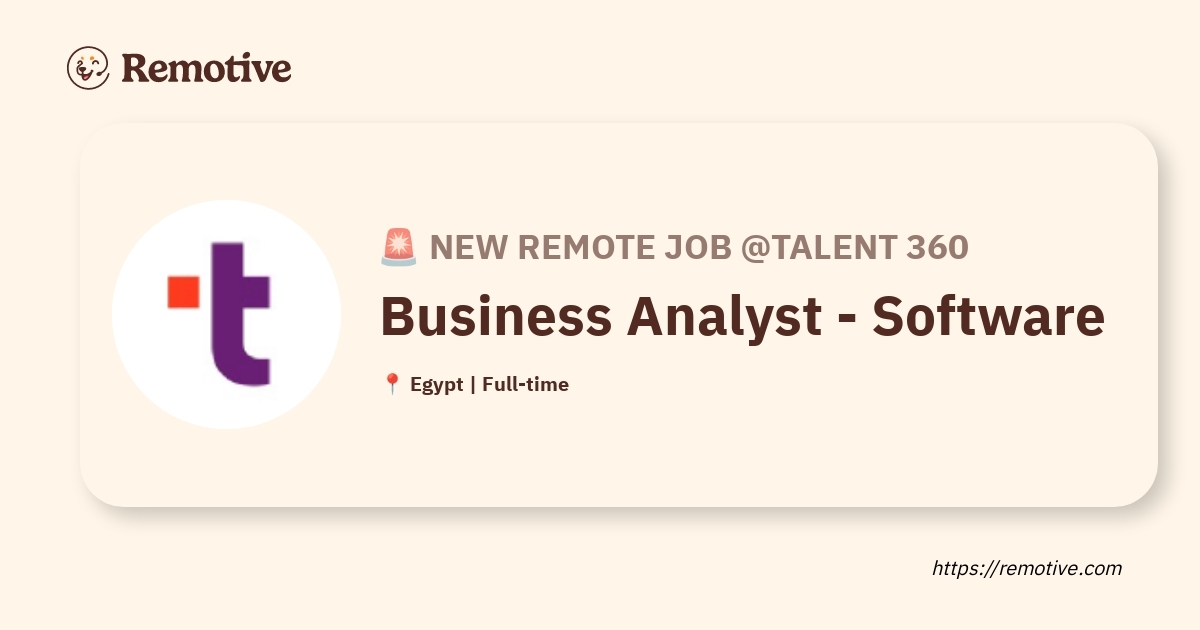Click the red siren emoji icon

(x=399, y=247)
